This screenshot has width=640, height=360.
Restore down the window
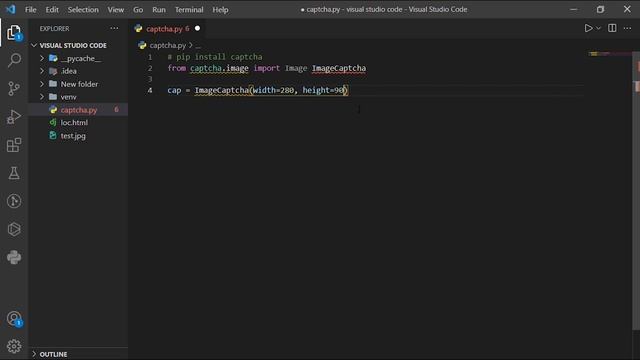click(x=600, y=9)
